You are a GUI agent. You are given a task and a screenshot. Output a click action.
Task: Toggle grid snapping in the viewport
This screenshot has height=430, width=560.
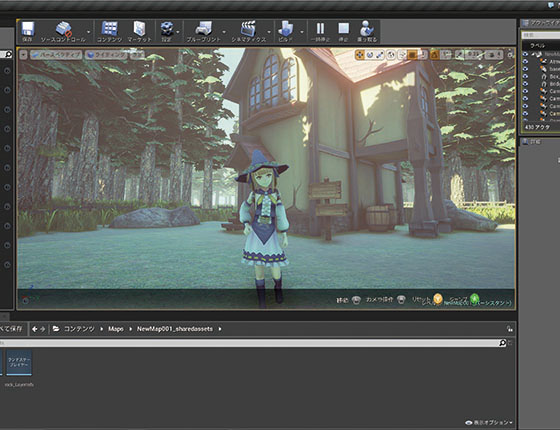click(412, 55)
